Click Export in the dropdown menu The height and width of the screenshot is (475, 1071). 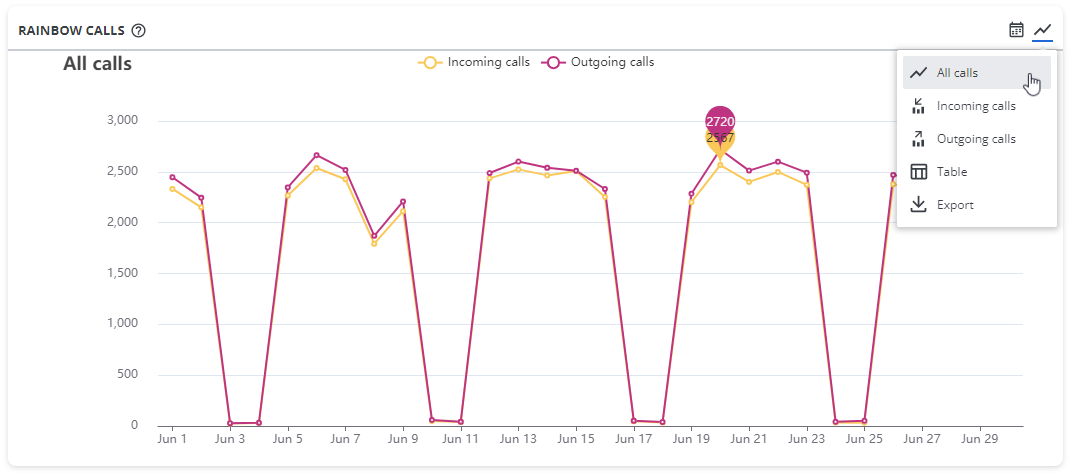click(x=954, y=205)
